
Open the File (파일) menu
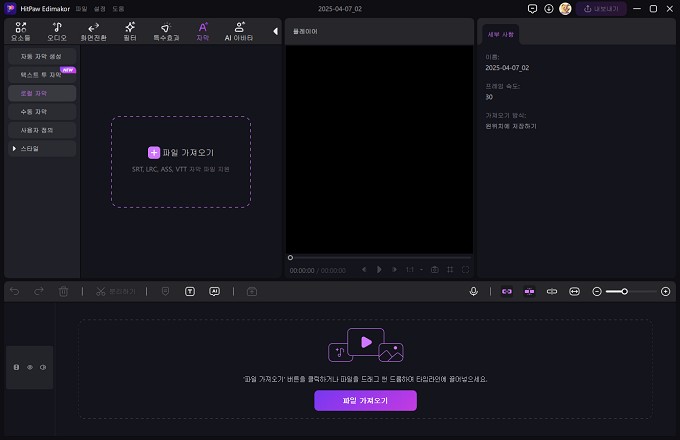[81, 9]
